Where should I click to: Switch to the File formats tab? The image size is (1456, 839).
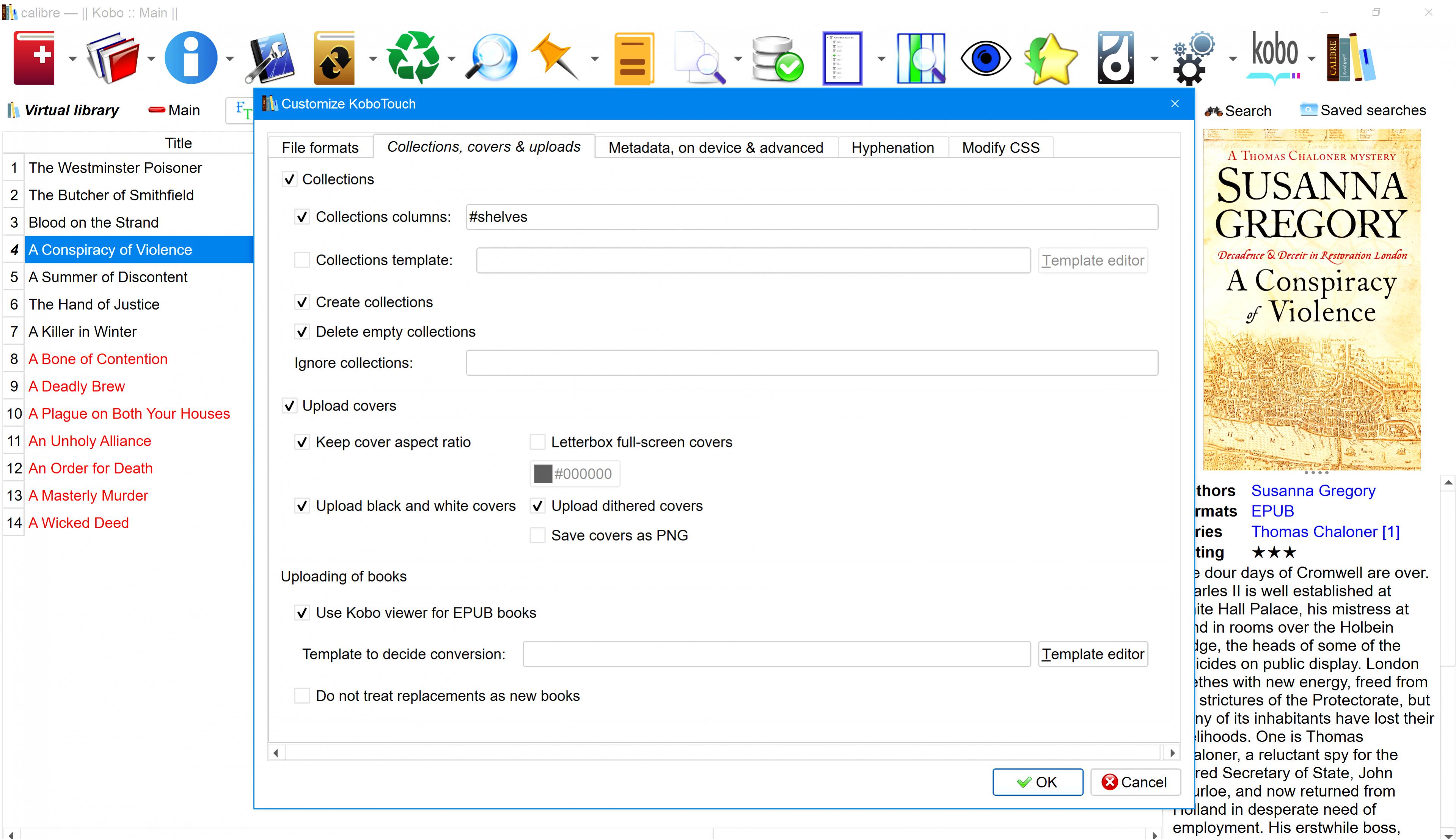tap(320, 148)
